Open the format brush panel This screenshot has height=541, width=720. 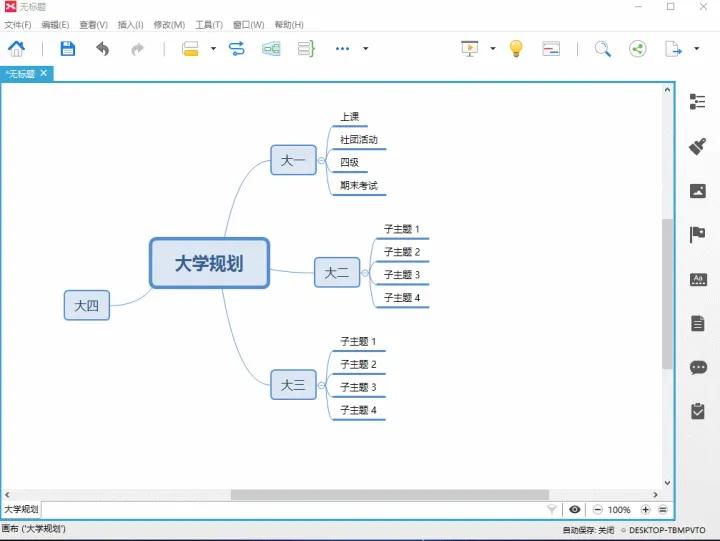pos(698,147)
